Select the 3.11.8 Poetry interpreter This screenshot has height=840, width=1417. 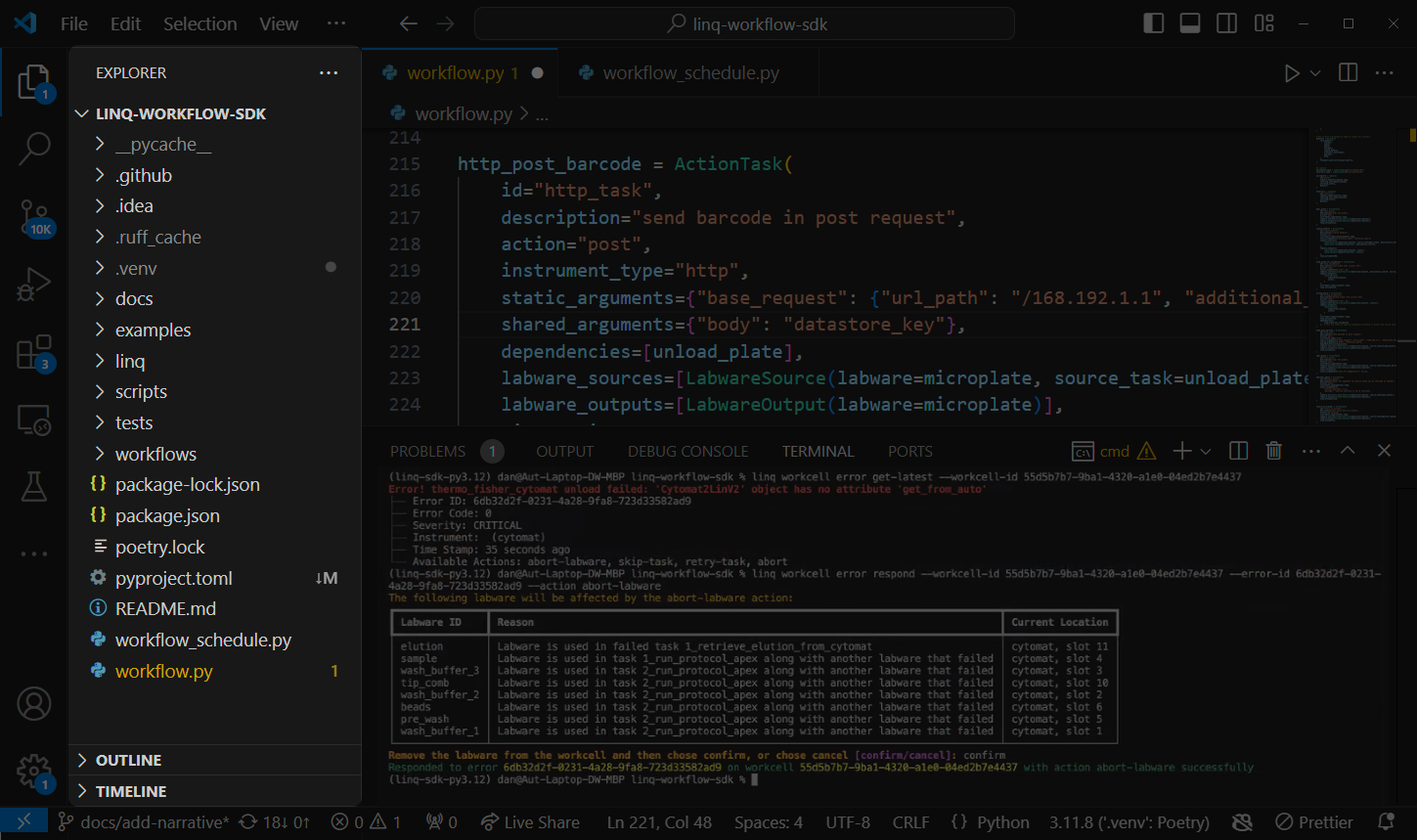pos(1129,821)
